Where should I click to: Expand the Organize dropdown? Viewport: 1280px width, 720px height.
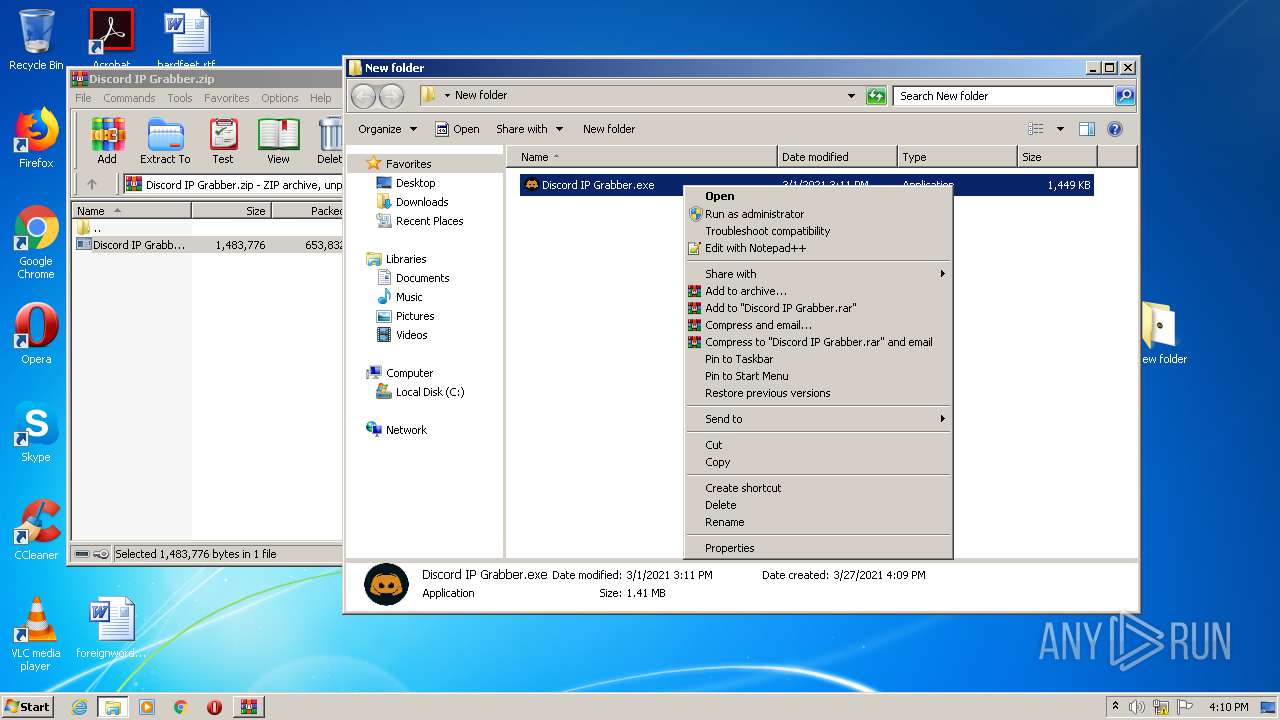(387, 129)
